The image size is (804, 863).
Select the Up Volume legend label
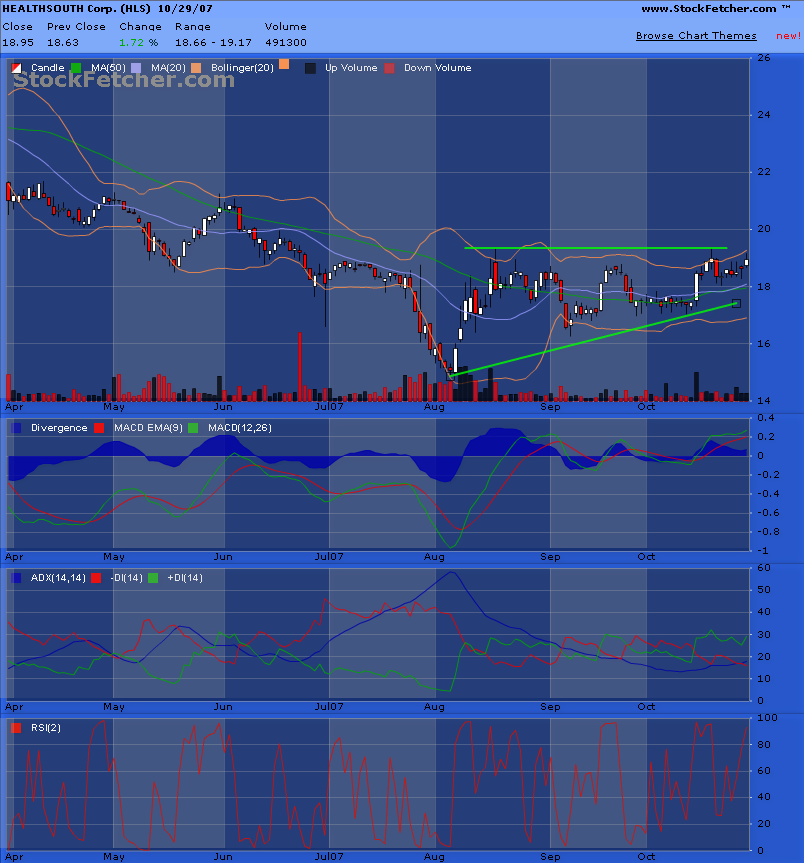pyautogui.click(x=351, y=68)
